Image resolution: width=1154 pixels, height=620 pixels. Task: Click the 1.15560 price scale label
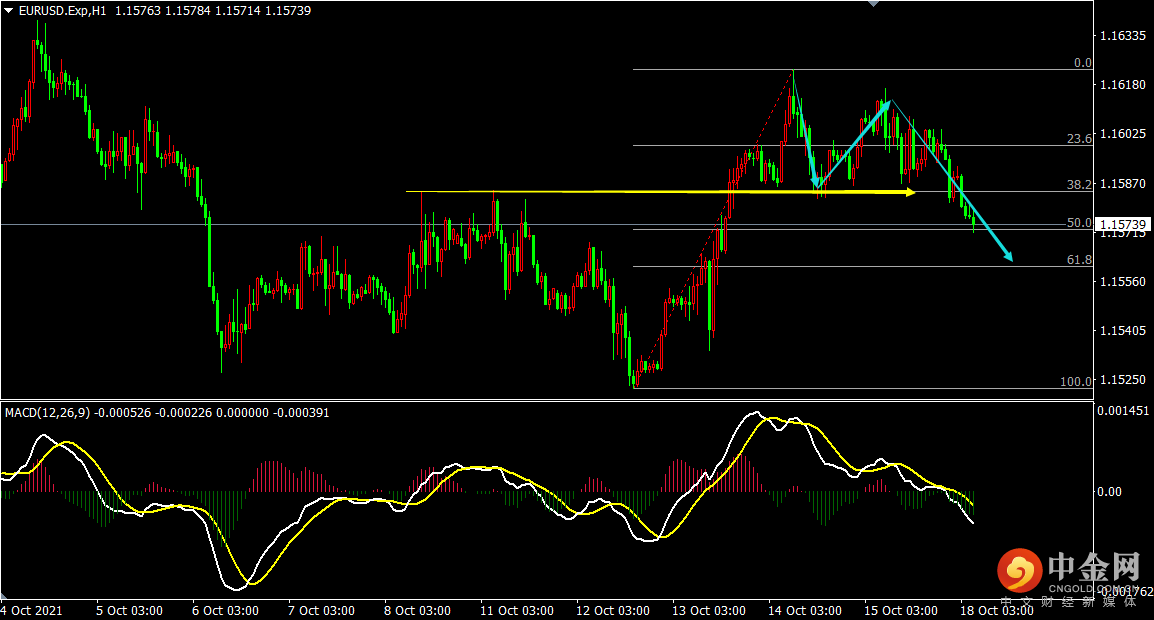(1122, 281)
